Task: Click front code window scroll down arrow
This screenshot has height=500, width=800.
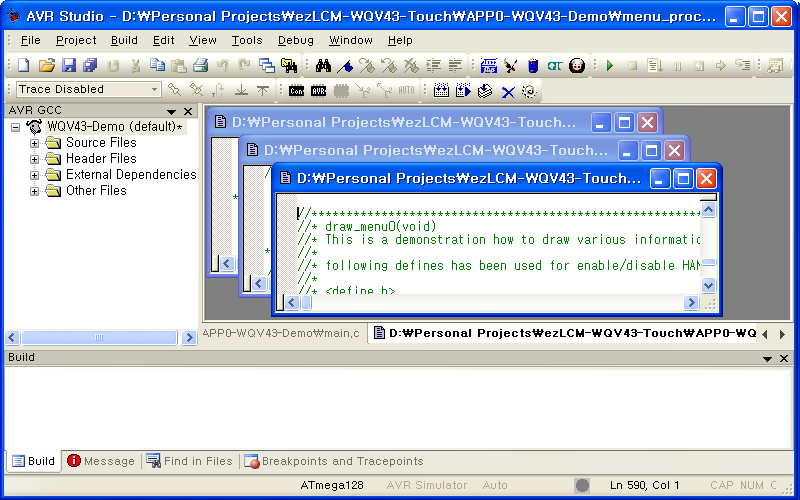Action: (x=708, y=285)
